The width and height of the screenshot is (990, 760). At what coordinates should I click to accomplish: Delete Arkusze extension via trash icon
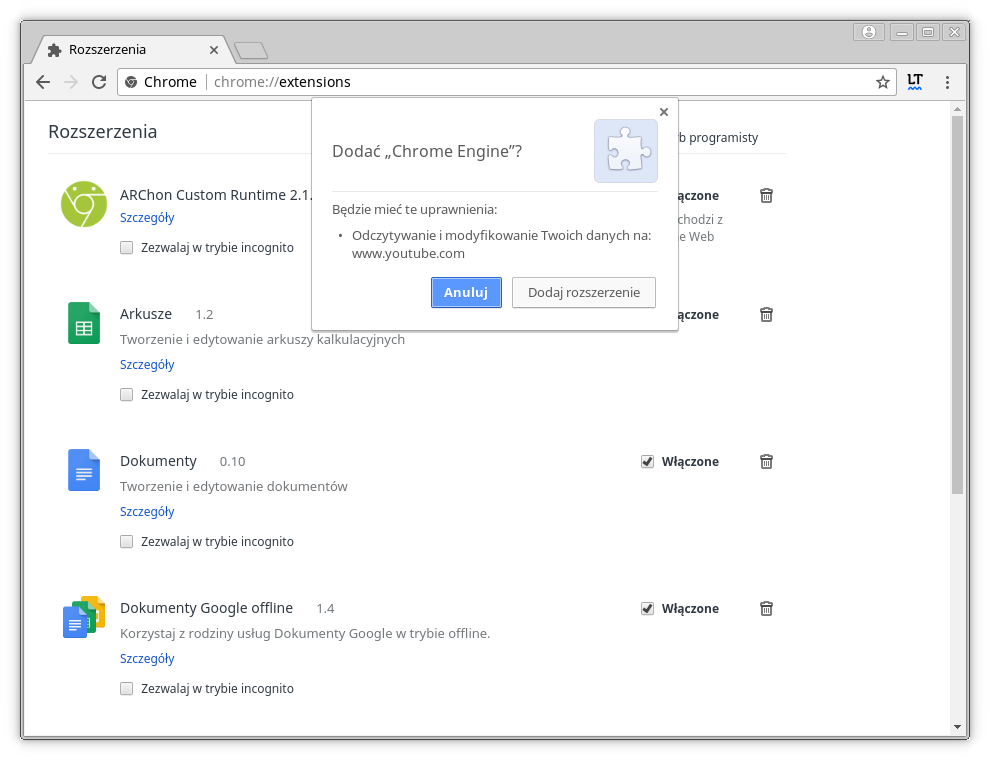[x=766, y=314]
